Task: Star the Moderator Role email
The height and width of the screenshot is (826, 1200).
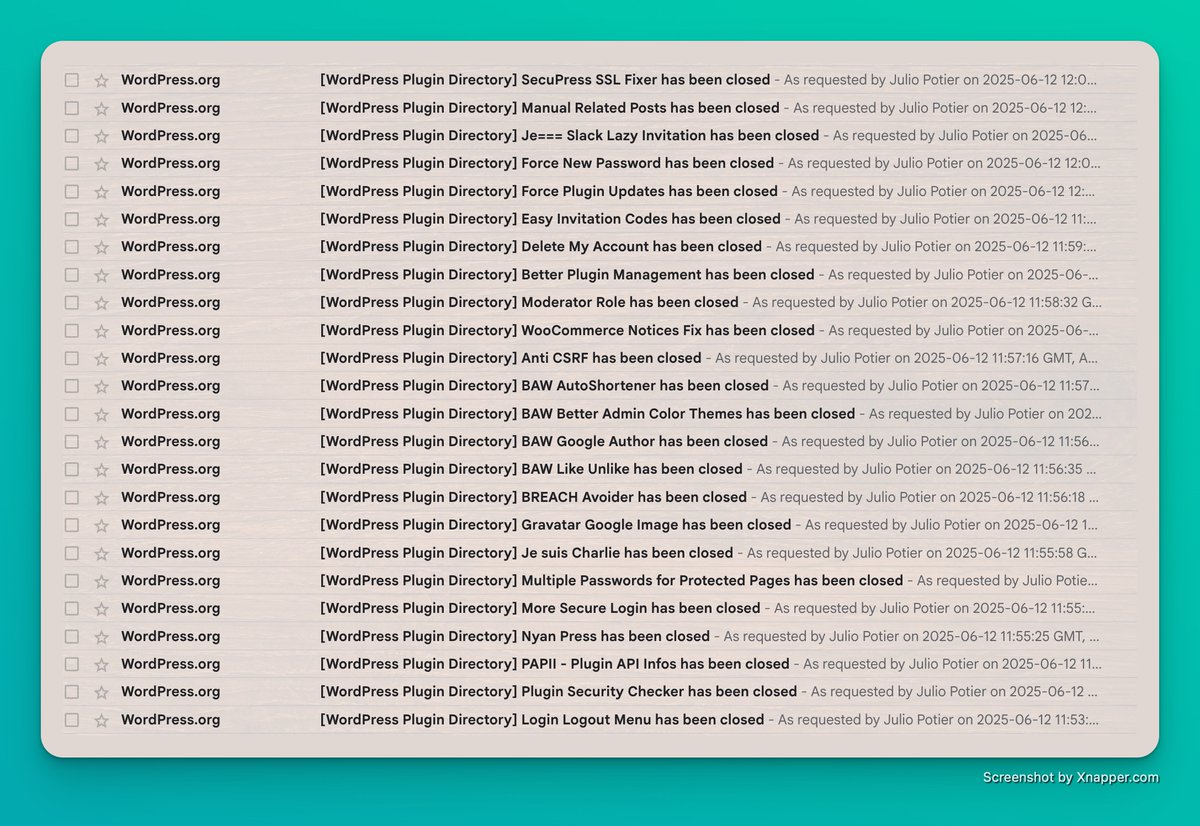Action: coord(101,302)
